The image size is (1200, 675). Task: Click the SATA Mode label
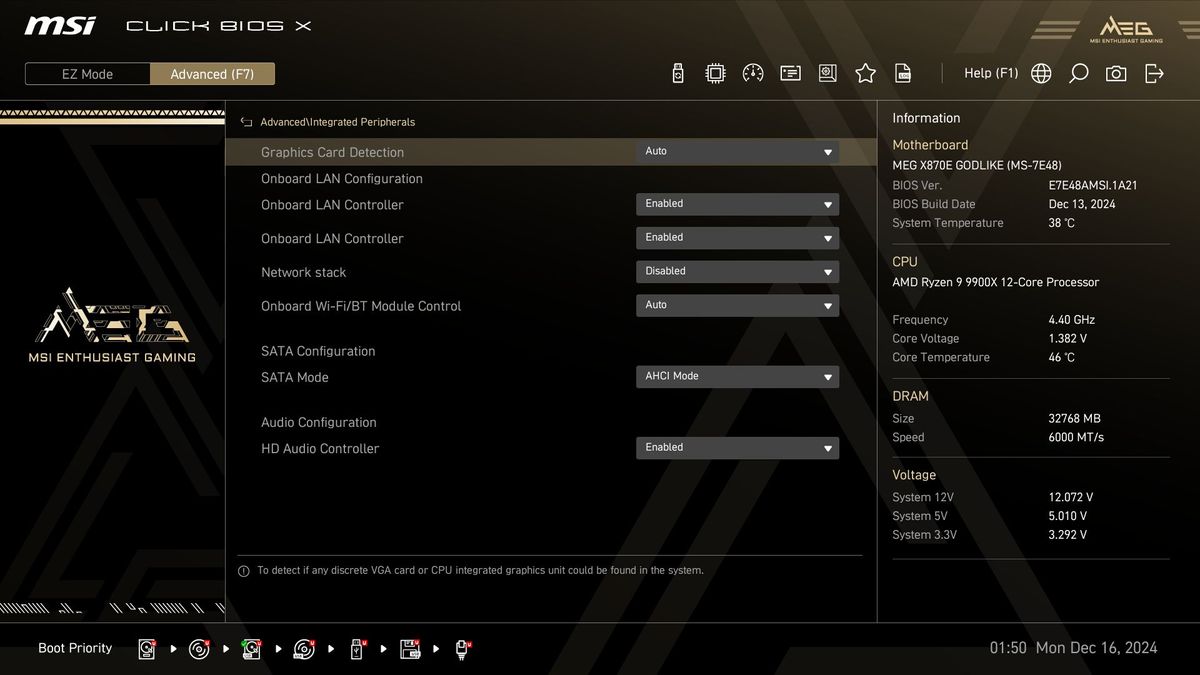pos(295,377)
